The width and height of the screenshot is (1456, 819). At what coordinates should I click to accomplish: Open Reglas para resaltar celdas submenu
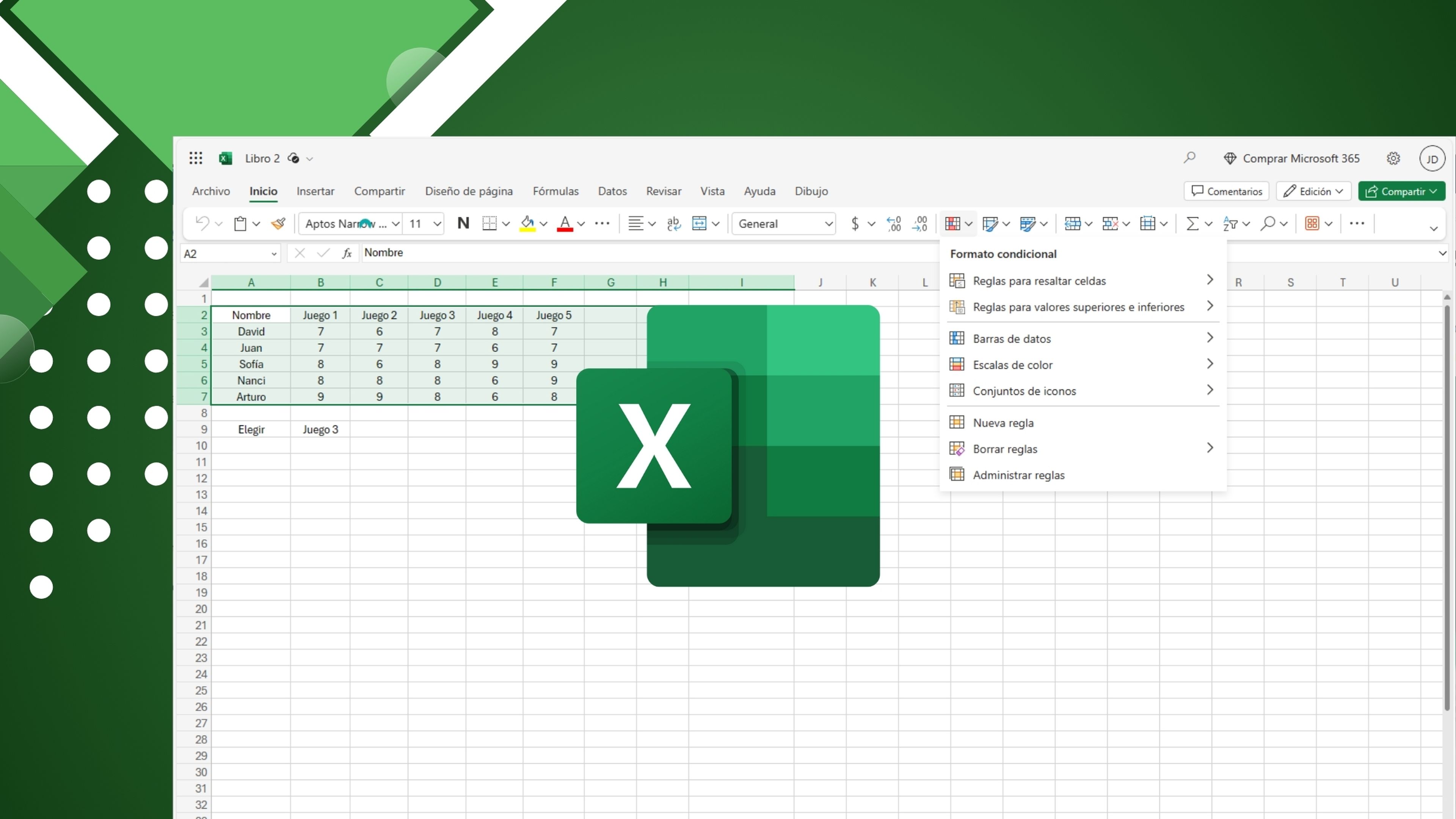[1083, 280]
